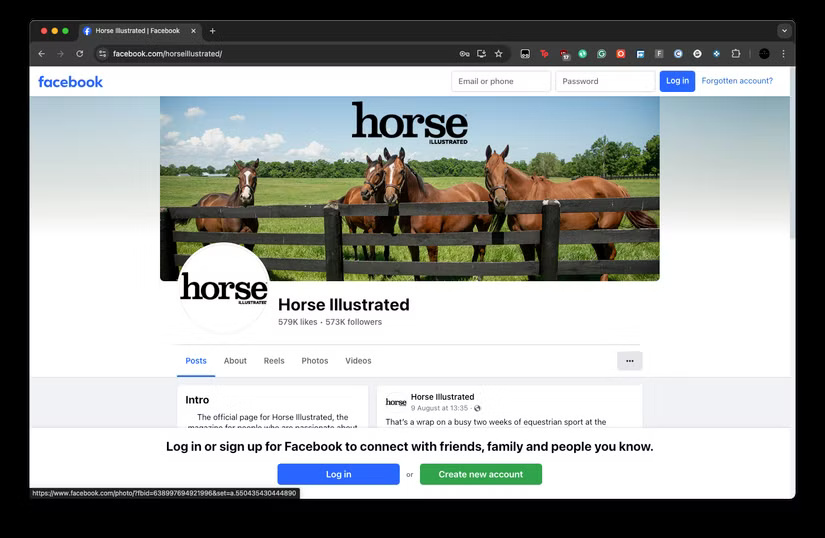The height and width of the screenshot is (538, 825).
Task: Click Create new account button
Action: click(x=481, y=474)
